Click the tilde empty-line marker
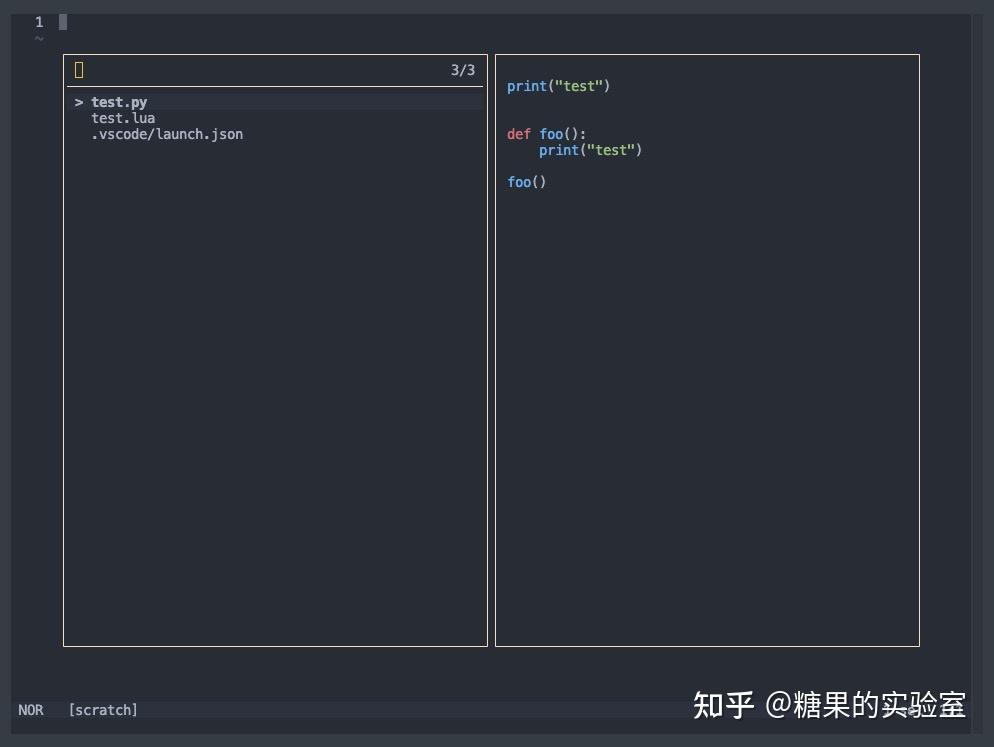Image resolution: width=994 pixels, height=747 pixels. 40,38
